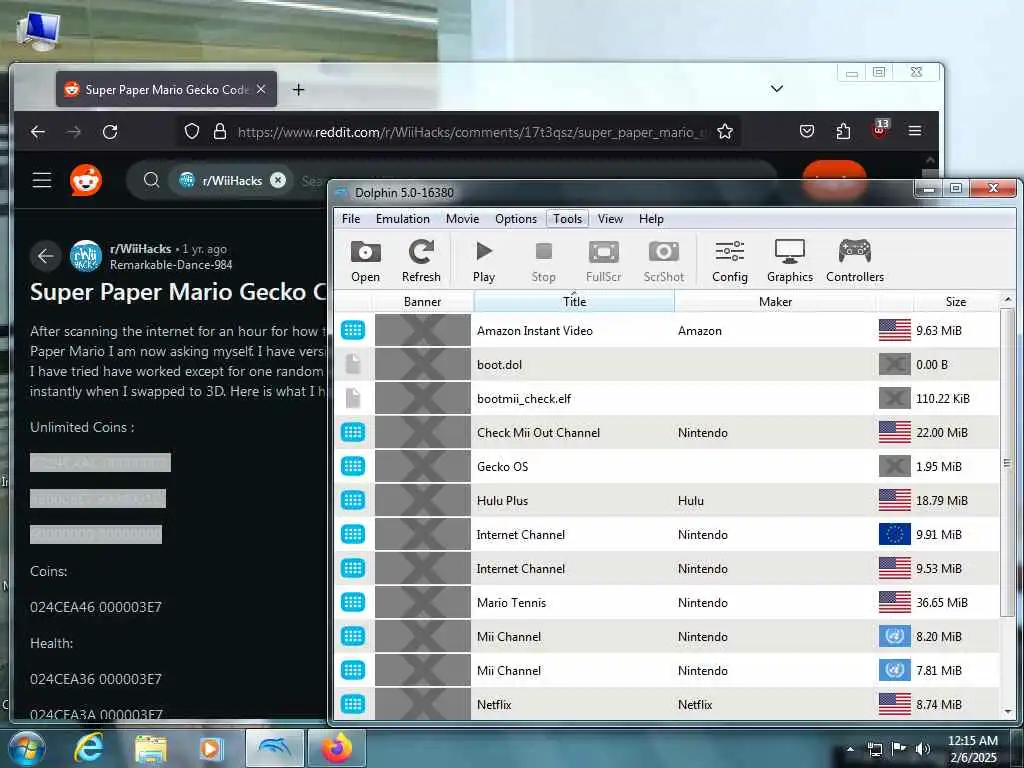Click the Banner column header
1024x768 pixels.
[423, 302]
